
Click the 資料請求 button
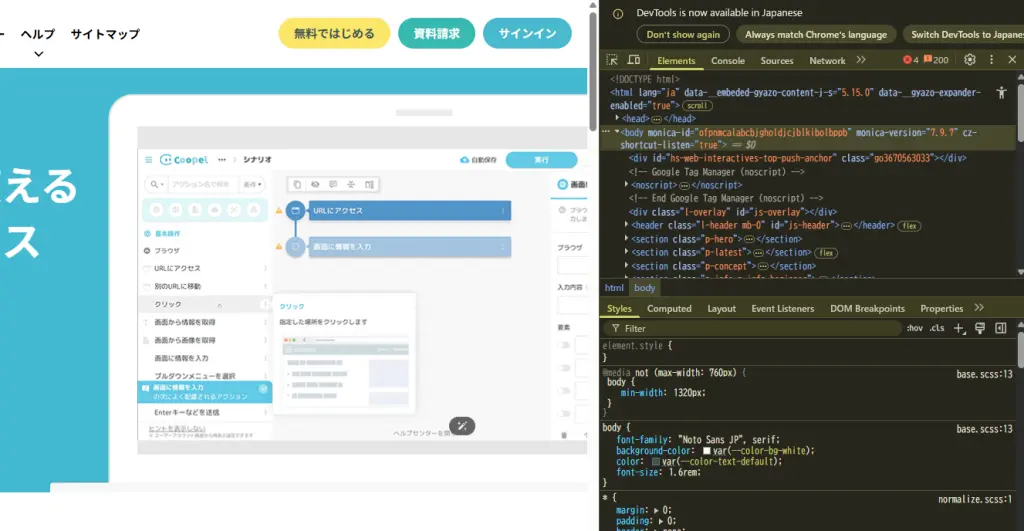point(436,33)
